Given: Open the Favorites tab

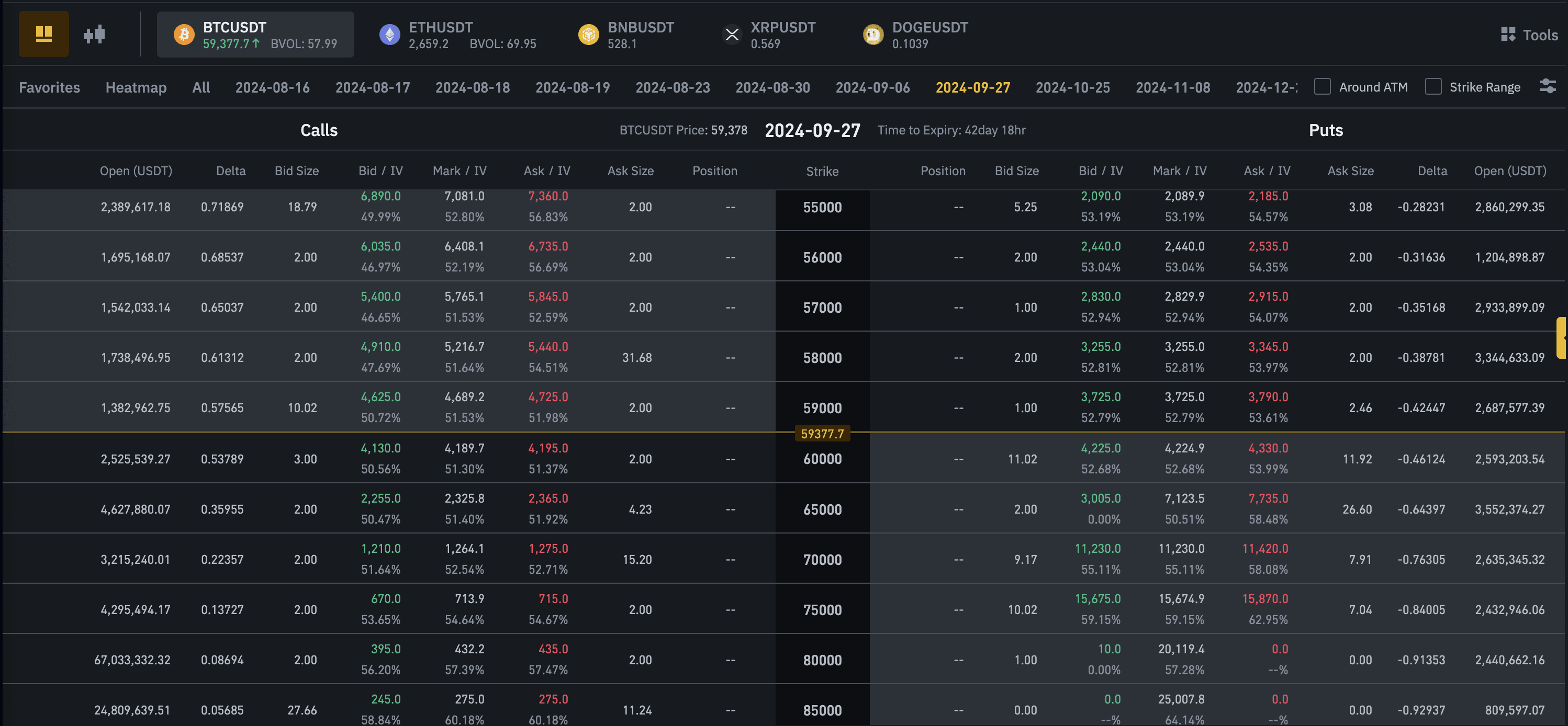Looking at the screenshot, I should point(49,87).
